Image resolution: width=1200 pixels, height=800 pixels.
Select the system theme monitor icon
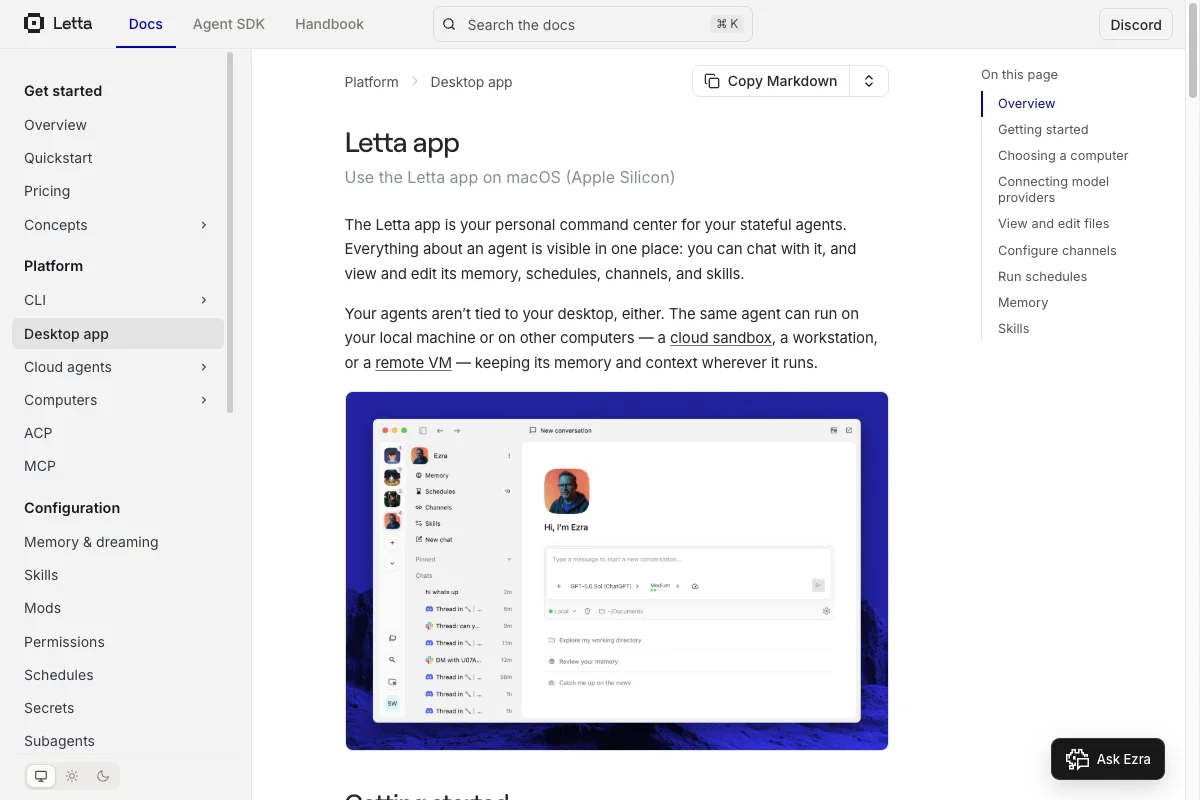[41, 776]
